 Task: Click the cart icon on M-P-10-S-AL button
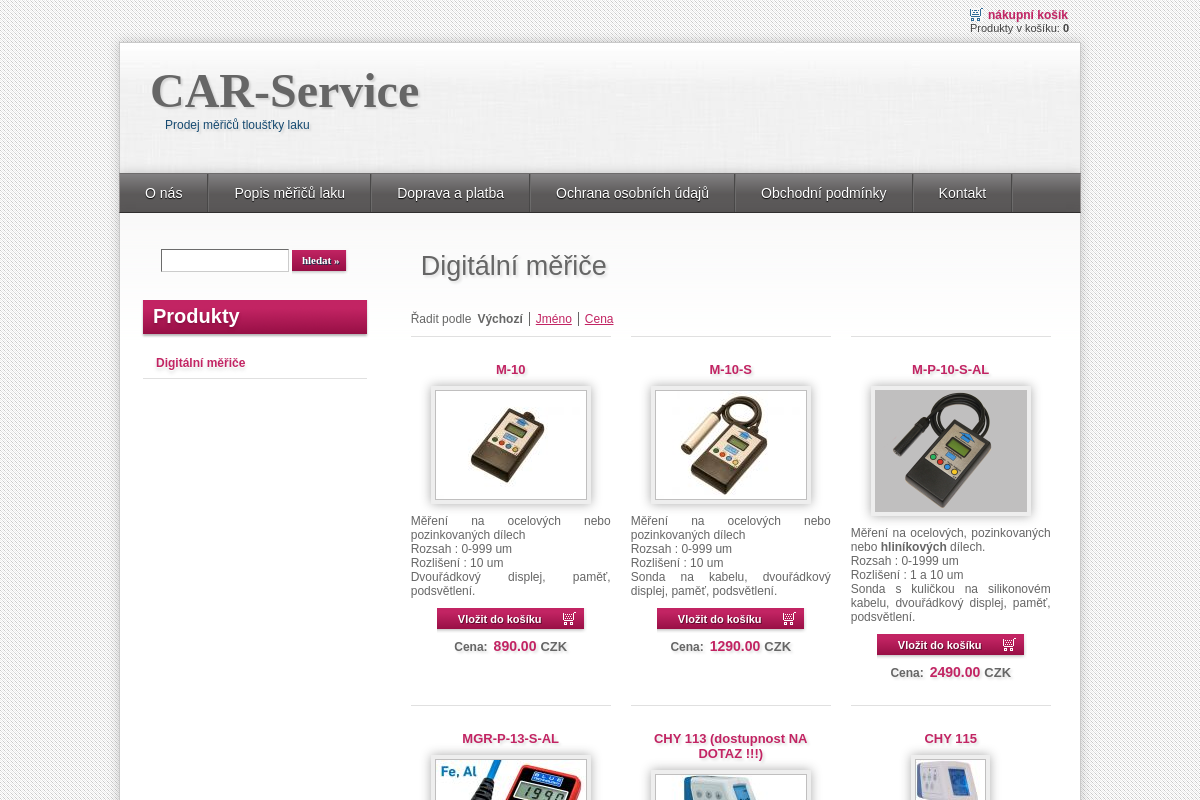point(1009,644)
